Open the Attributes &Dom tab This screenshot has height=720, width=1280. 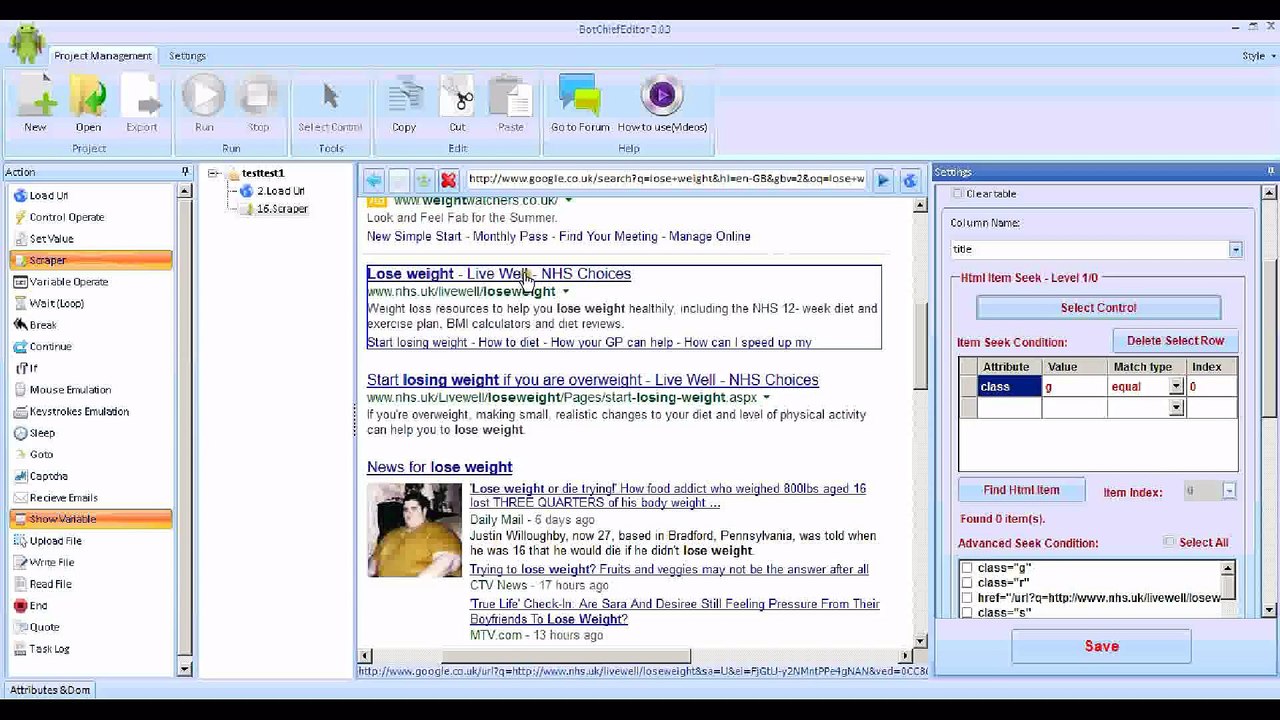coord(50,690)
